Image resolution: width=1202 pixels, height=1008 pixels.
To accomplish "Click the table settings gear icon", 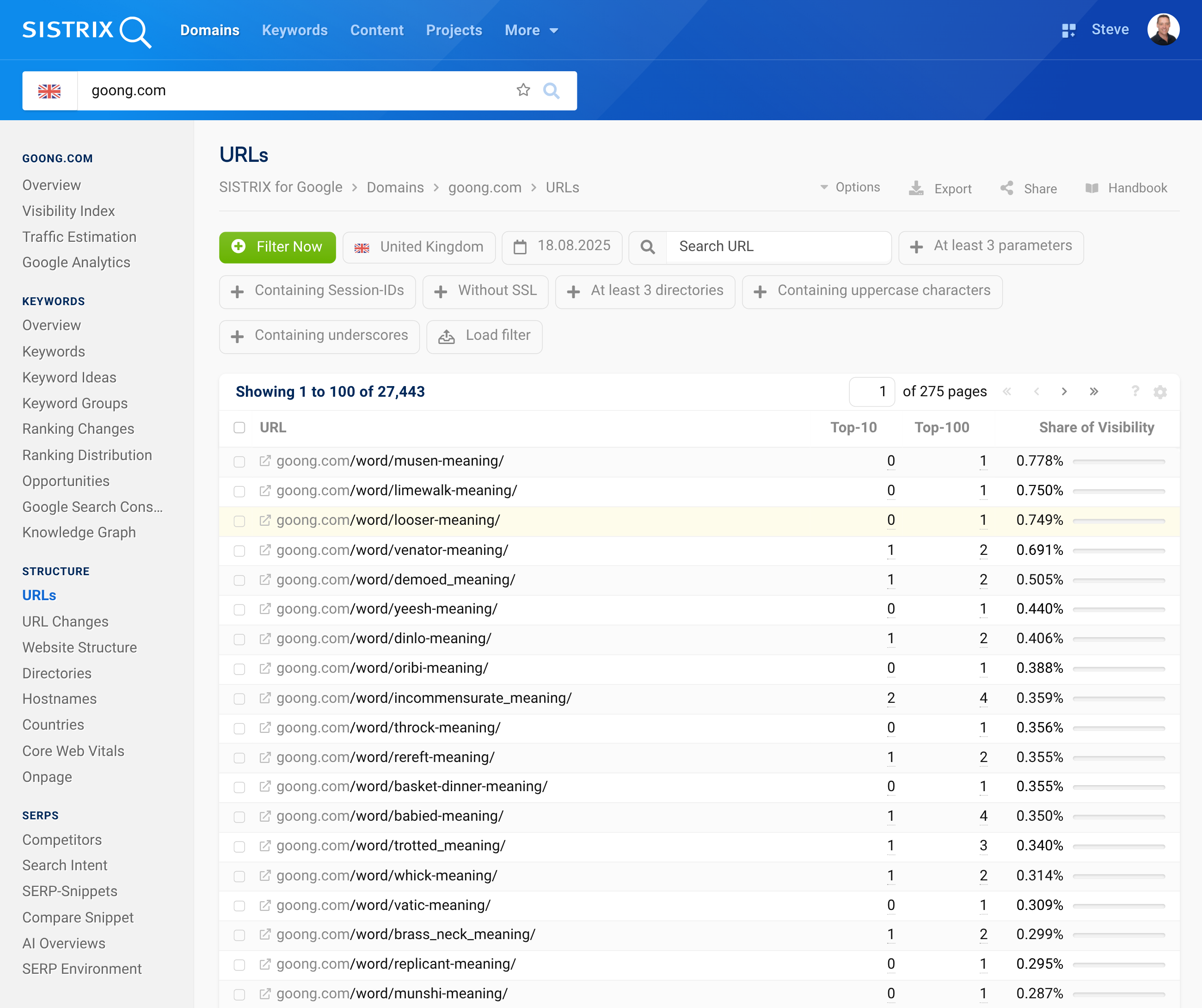I will pos(1159,392).
